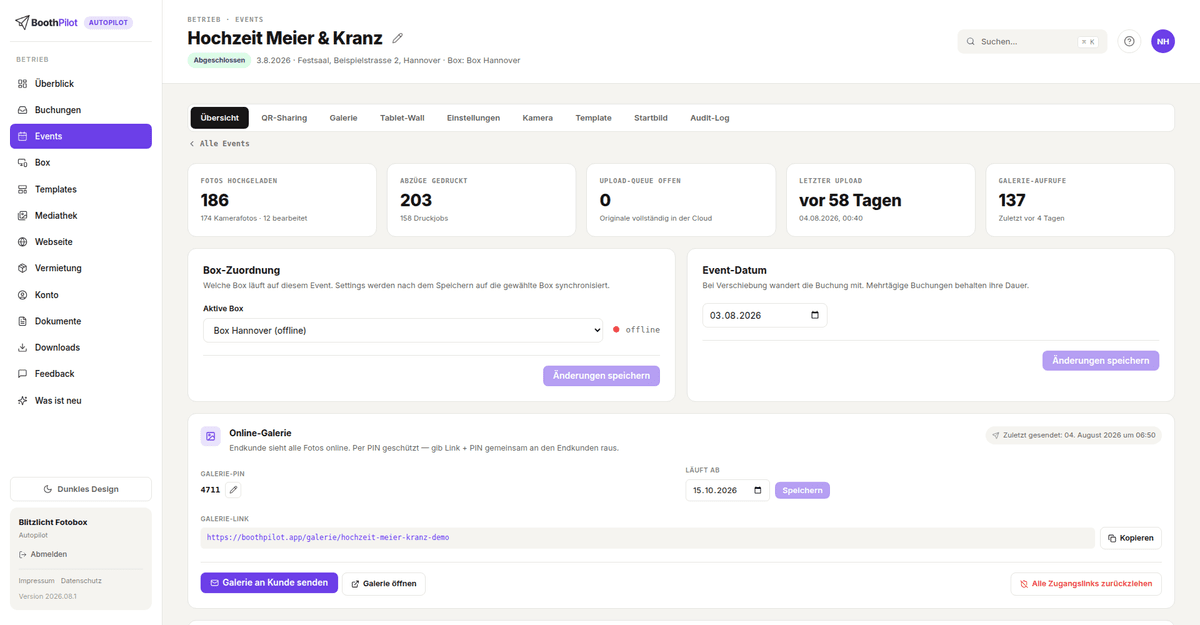Screen dimensions: 1200x625
Task: Click the Abzüge gedruckt value 203
Action: (416, 200)
